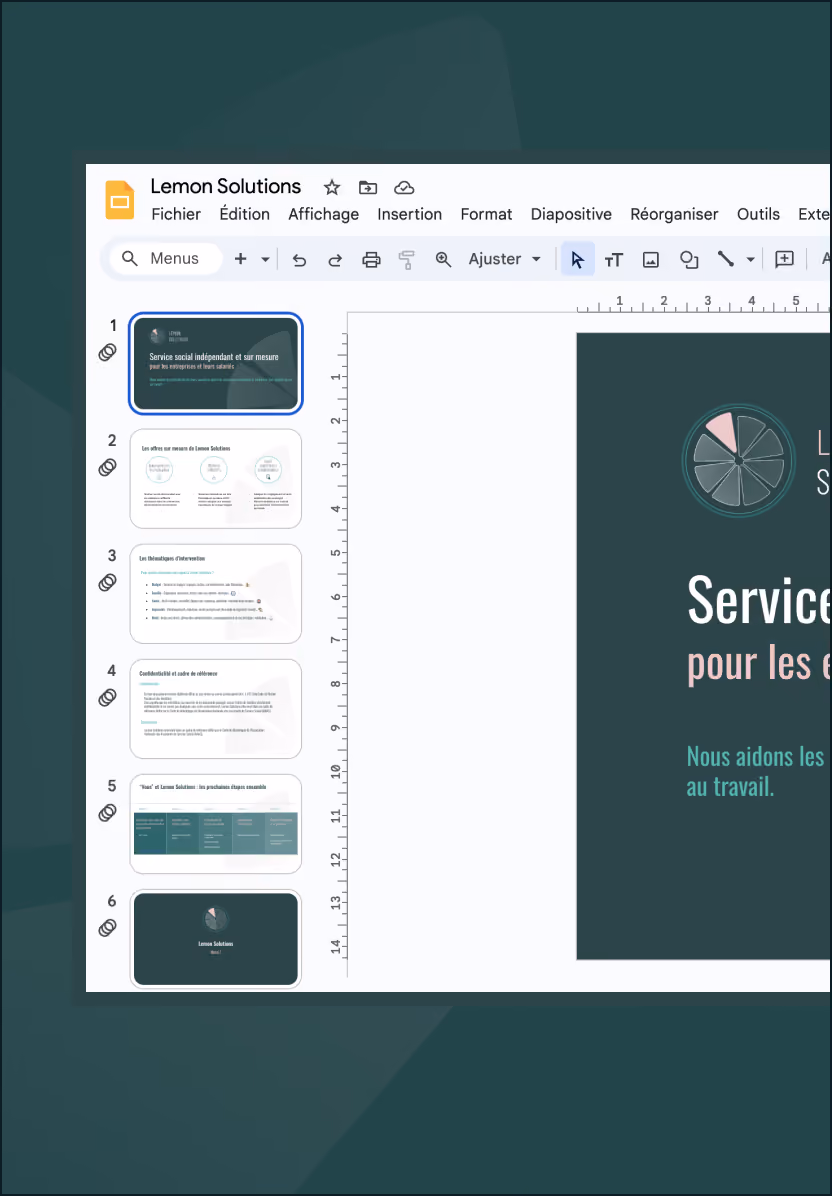832x1196 pixels.
Task: Open the Format menu
Action: pyautogui.click(x=487, y=214)
